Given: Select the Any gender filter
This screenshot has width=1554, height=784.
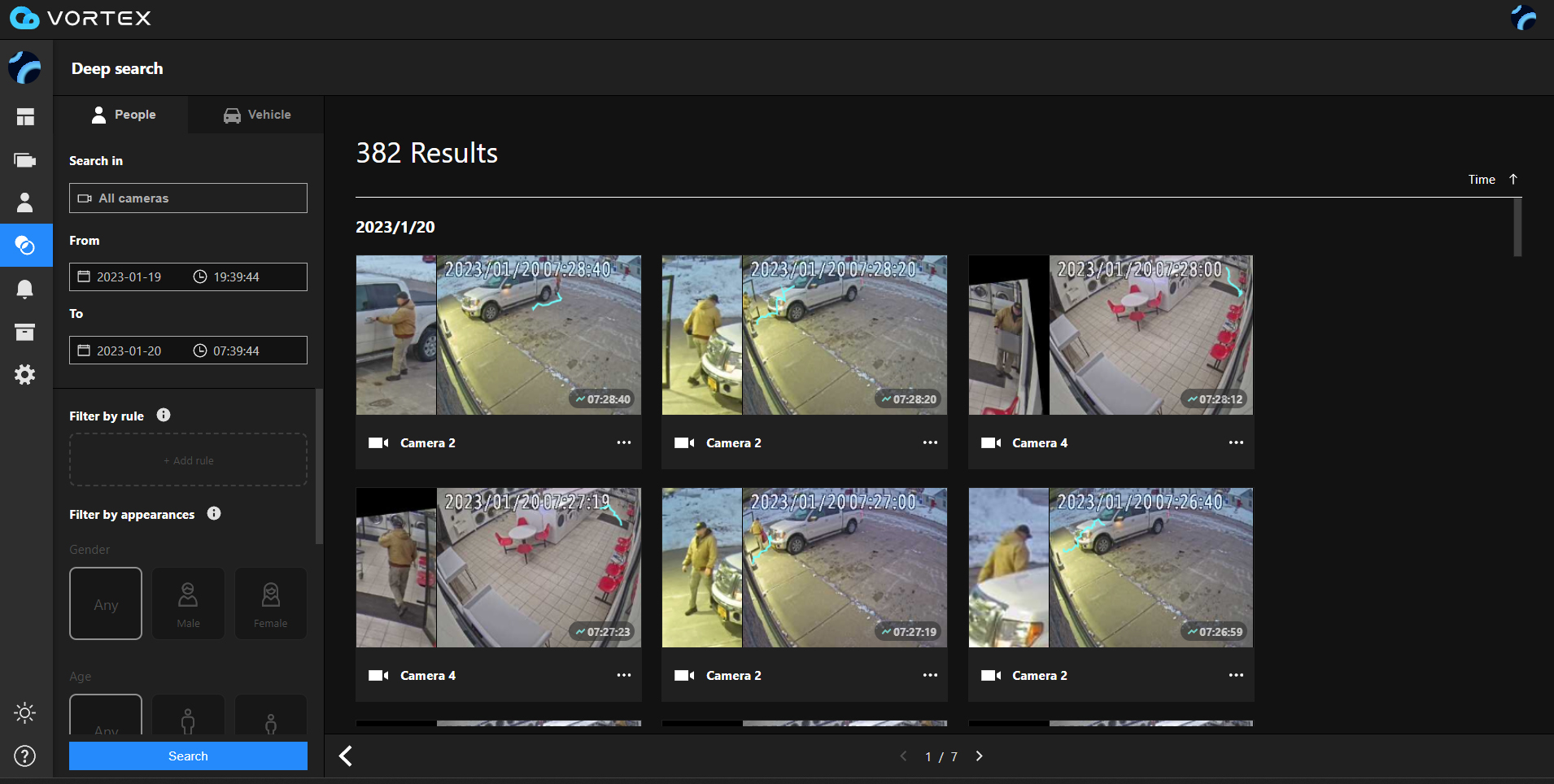Looking at the screenshot, I should pos(106,603).
